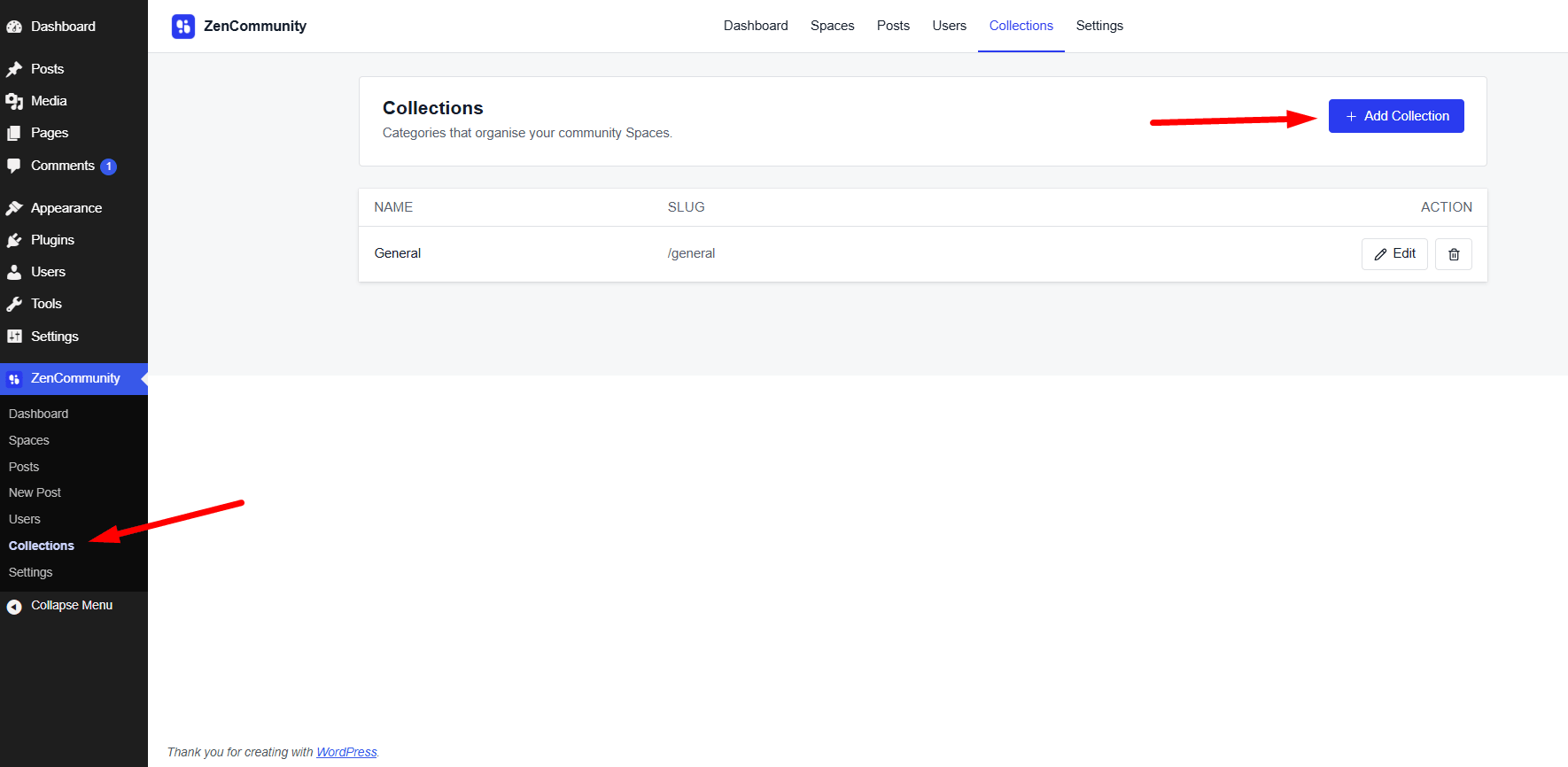This screenshot has width=1568, height=767.
Task: Click the ZenCommunity sidebar menu icon
Action: point(14,379)
